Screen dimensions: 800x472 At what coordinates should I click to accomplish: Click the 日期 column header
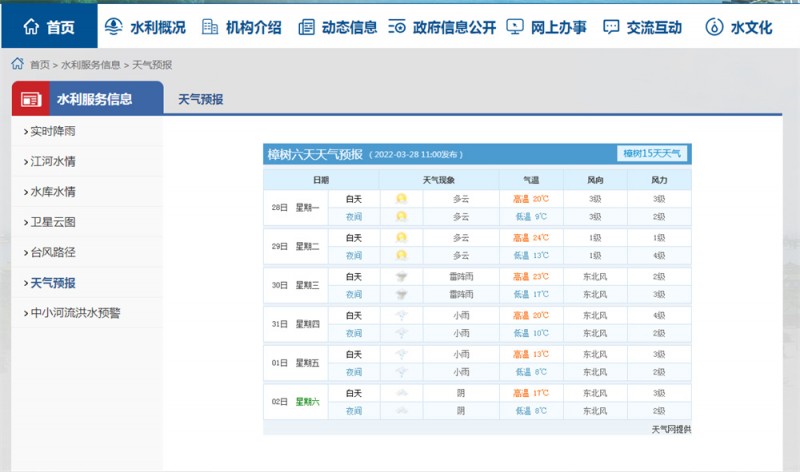[x=321, y=180]
